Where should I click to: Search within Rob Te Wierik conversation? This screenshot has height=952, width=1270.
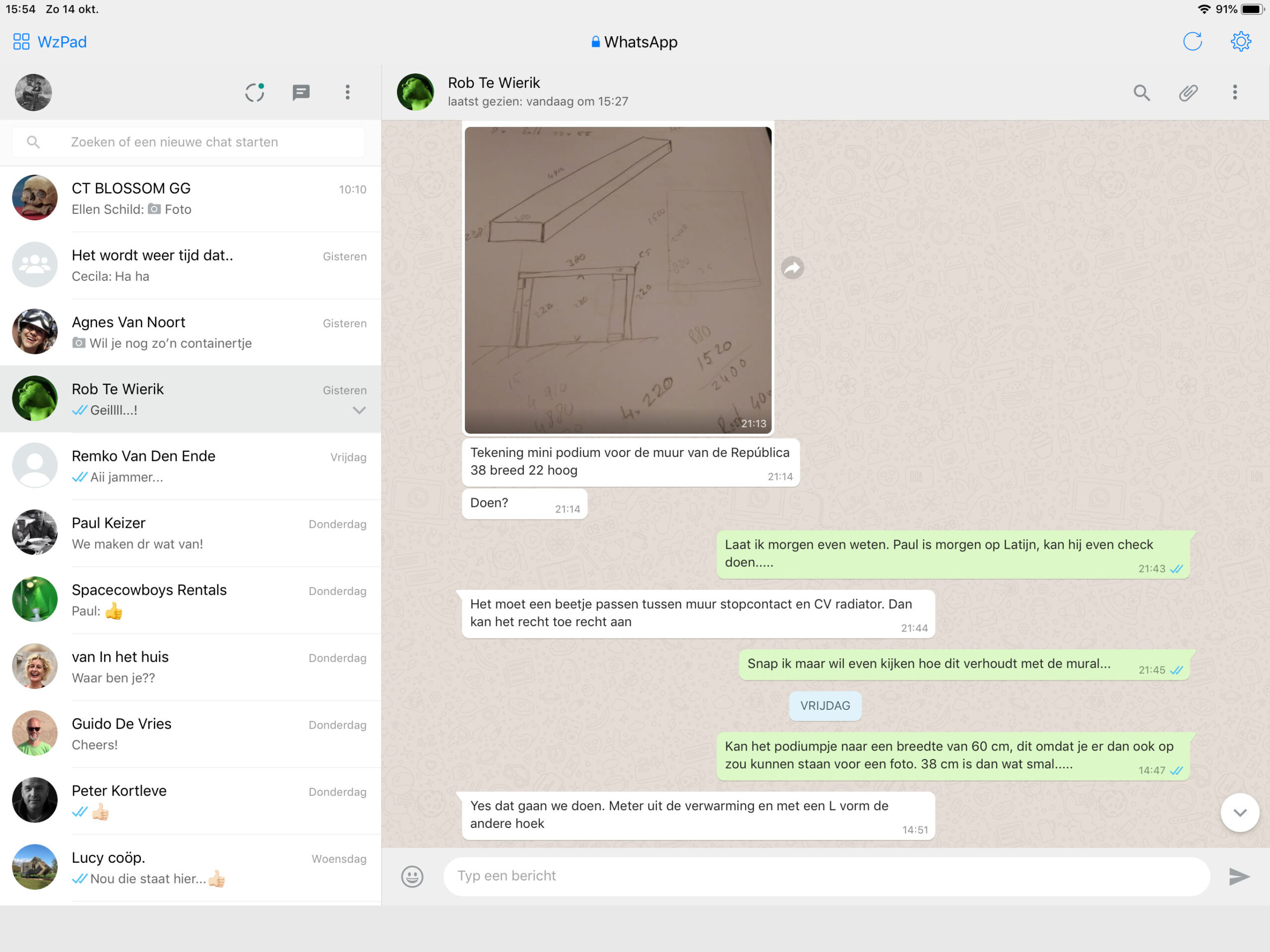click(1142, 92)
